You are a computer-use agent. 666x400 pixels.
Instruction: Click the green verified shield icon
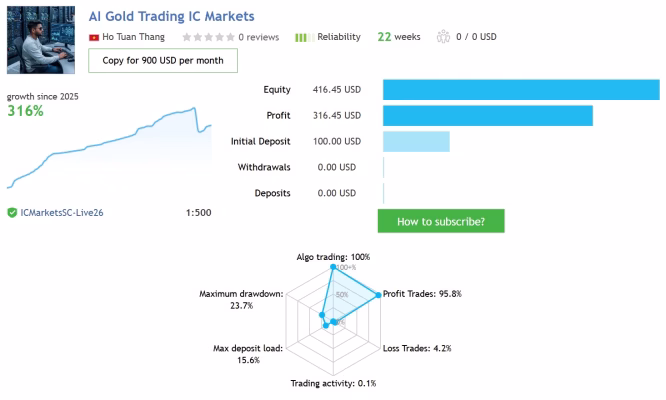click(12, 213)
